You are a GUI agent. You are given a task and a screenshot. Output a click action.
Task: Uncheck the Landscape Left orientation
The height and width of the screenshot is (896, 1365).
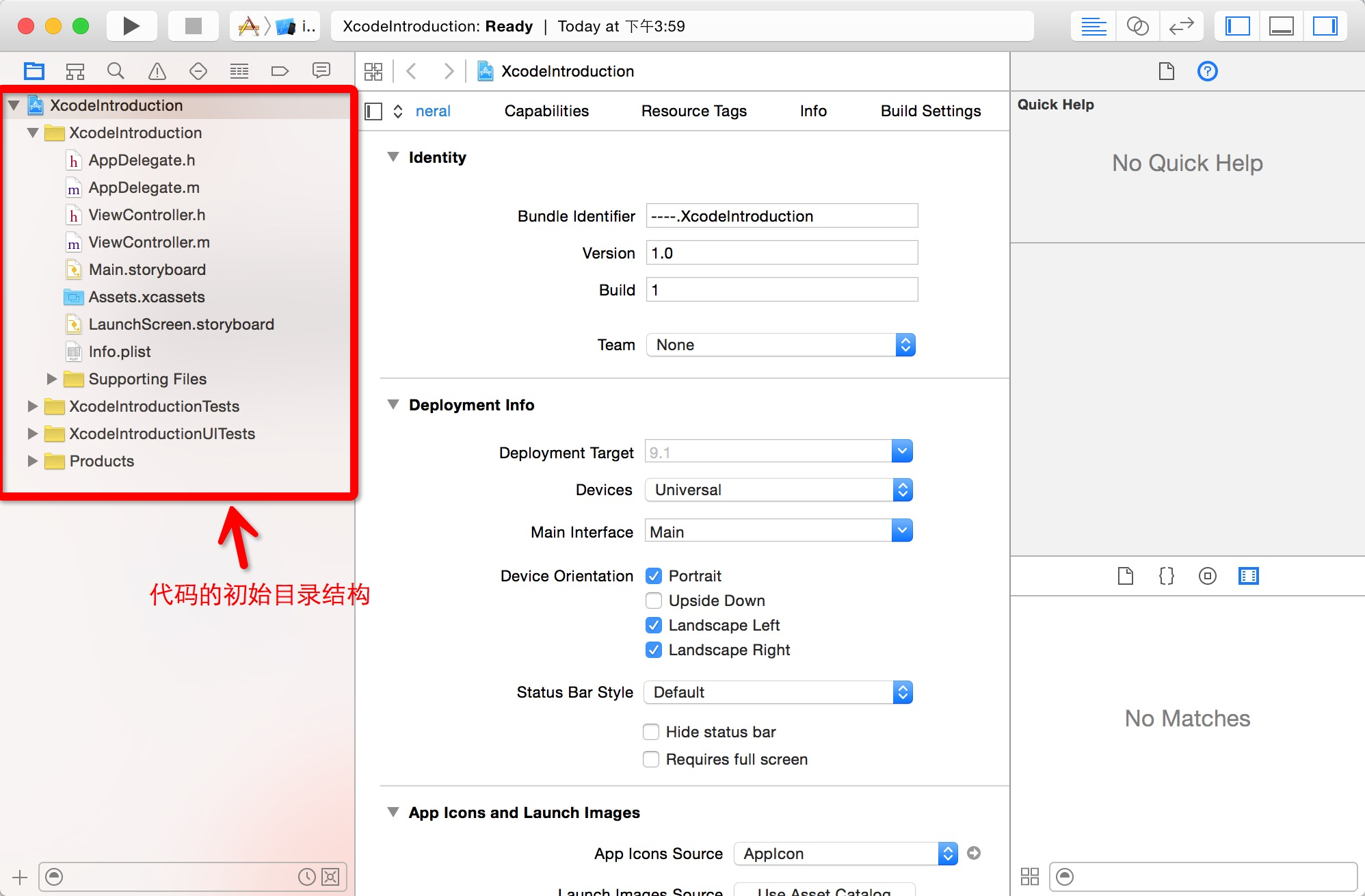click(654, 625)
